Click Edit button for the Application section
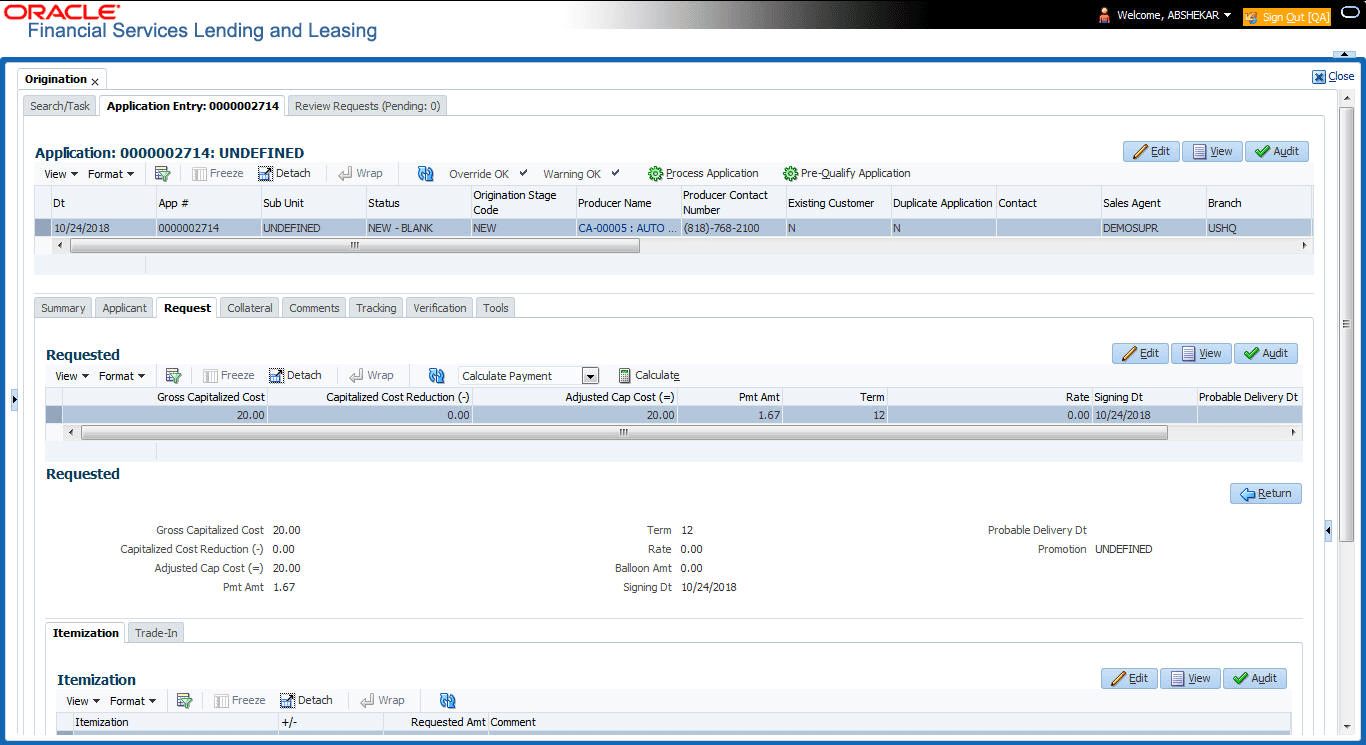Image resolution: width=1366 pixels, height=745 pixels. coord(1151,151)
